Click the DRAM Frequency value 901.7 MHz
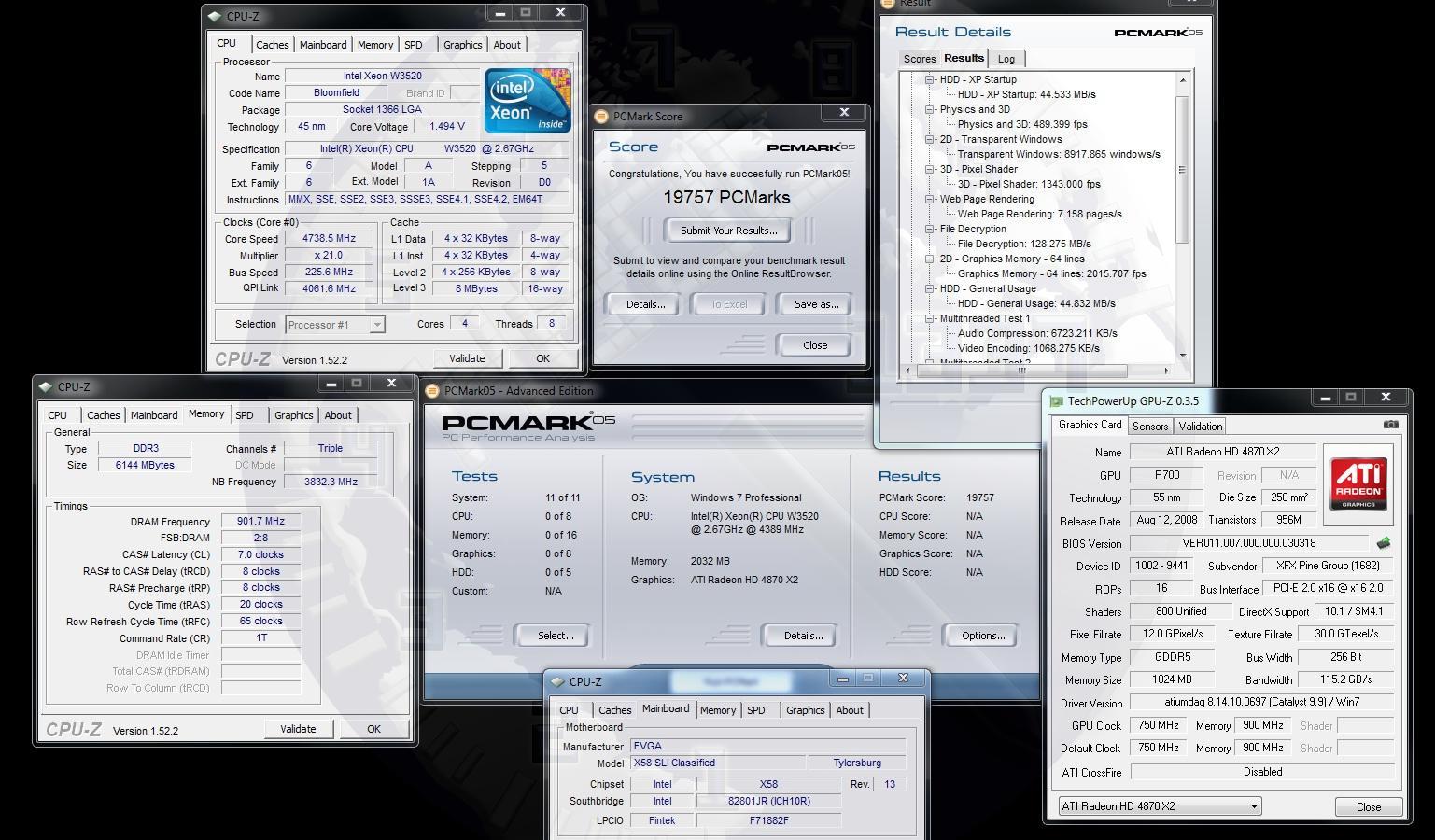1435x840 pixels. click(x=260, y=522)
